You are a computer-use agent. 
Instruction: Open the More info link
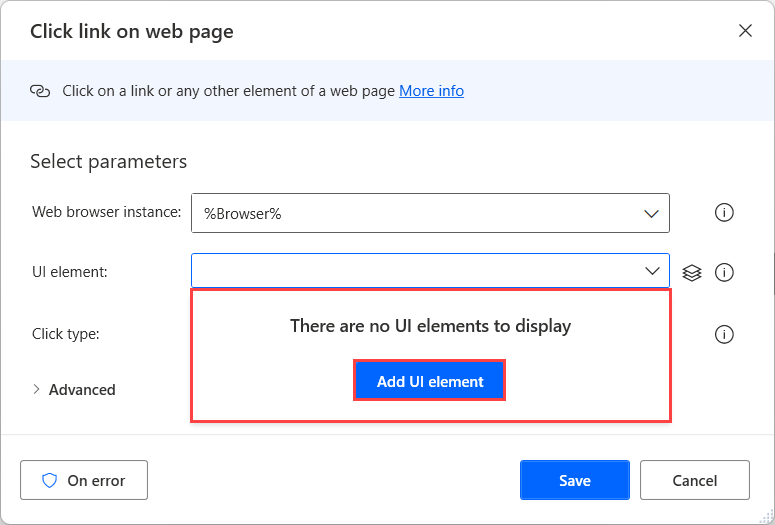(431, 91)
